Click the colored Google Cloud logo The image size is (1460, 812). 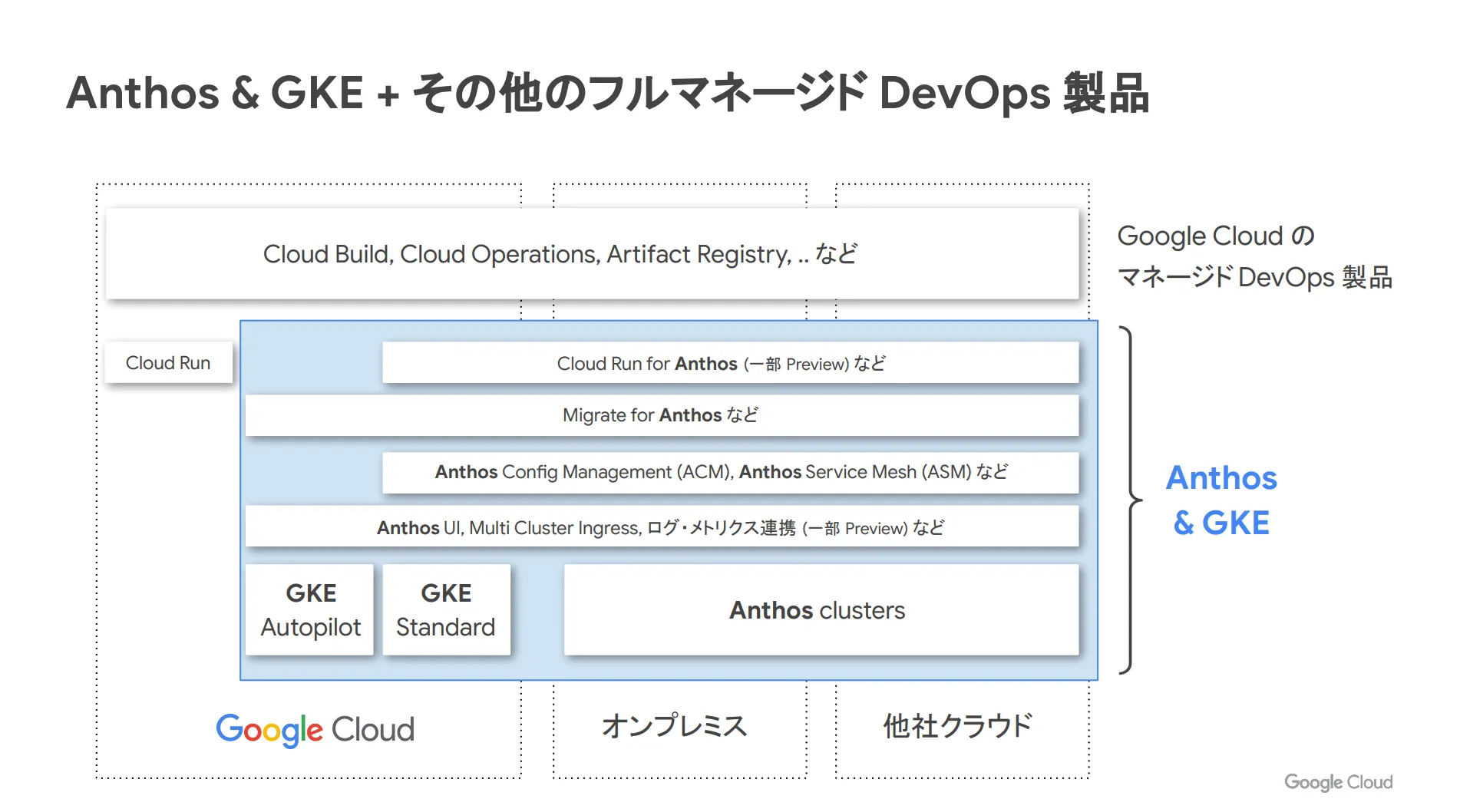coord(315,729)
